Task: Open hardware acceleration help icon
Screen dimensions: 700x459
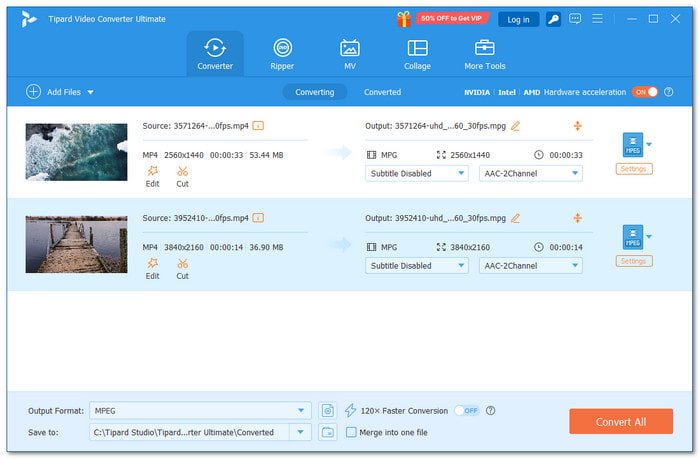Action: 668,92
